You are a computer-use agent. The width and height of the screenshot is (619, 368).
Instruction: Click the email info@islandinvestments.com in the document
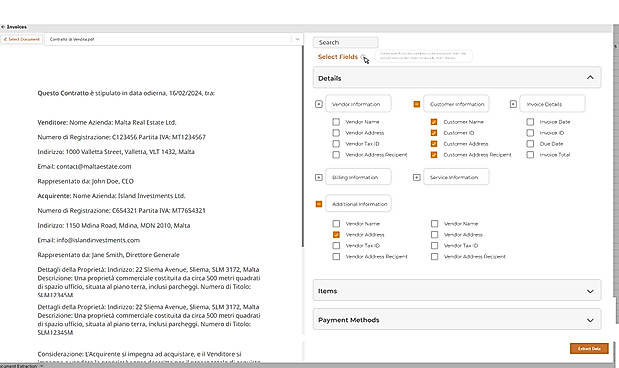[98, 240]
